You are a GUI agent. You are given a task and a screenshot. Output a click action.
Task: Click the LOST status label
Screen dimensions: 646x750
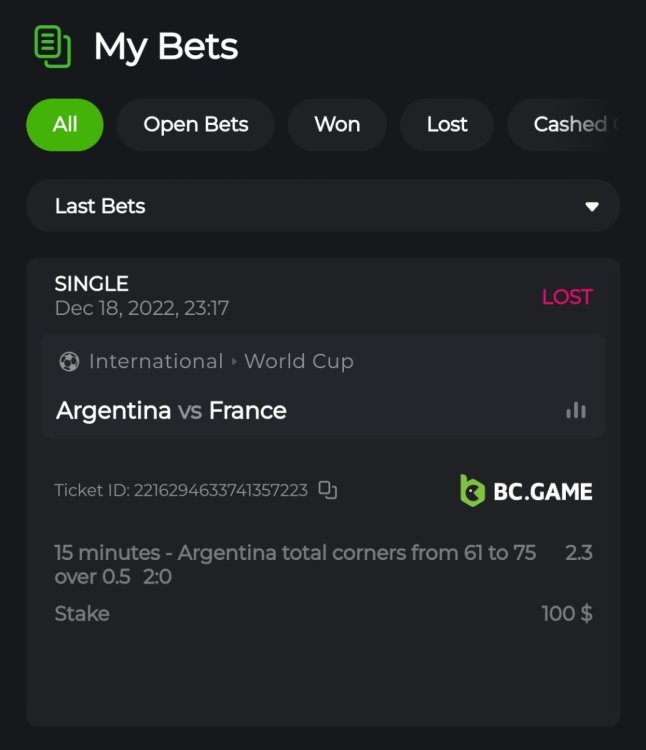coord(567,297)
